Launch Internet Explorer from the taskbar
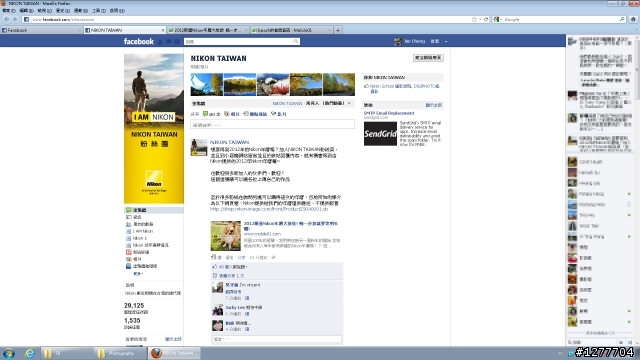The image size is (640, 360). click(x=29, y=353)
